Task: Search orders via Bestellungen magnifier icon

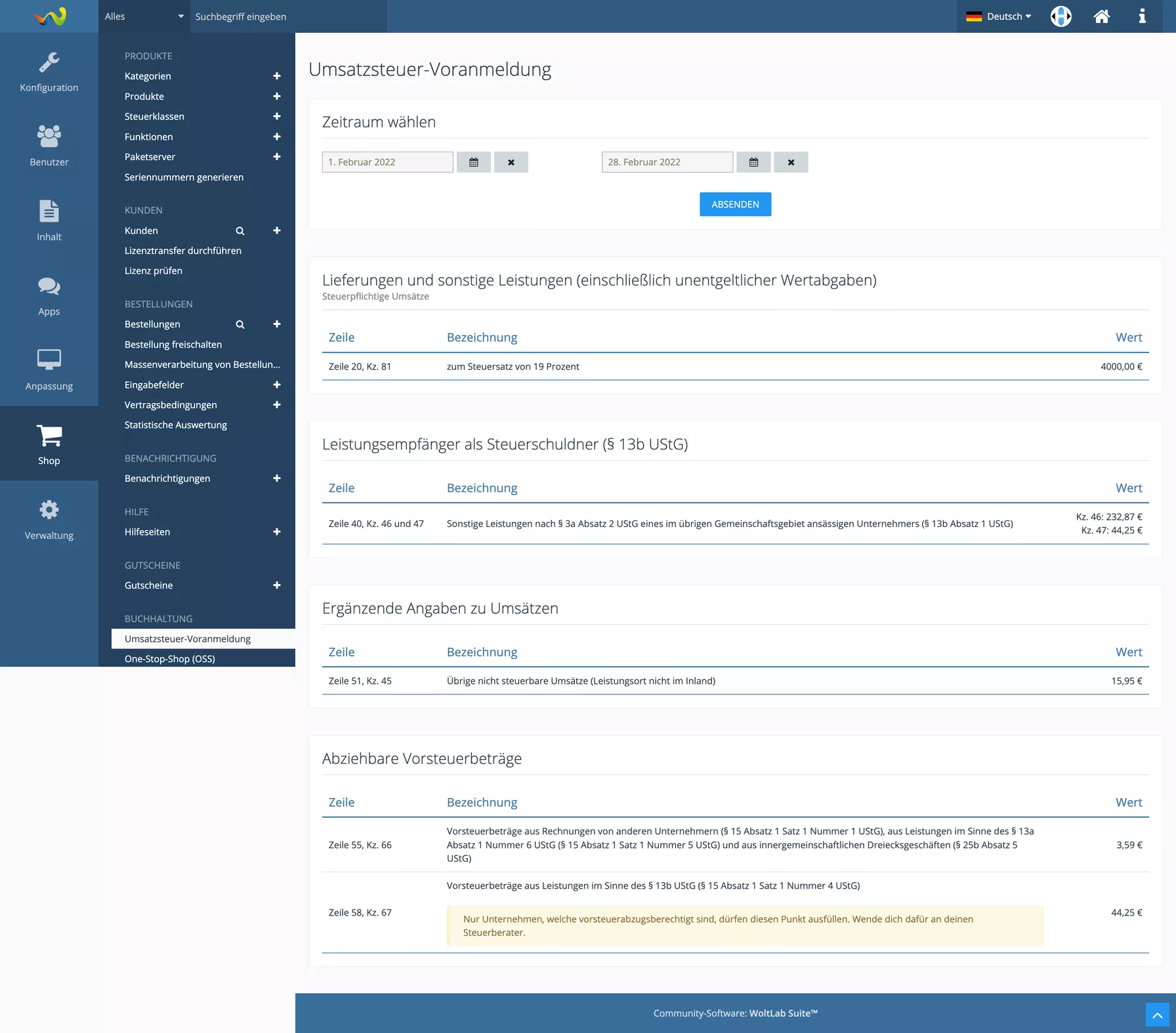Action: [240, 324]
